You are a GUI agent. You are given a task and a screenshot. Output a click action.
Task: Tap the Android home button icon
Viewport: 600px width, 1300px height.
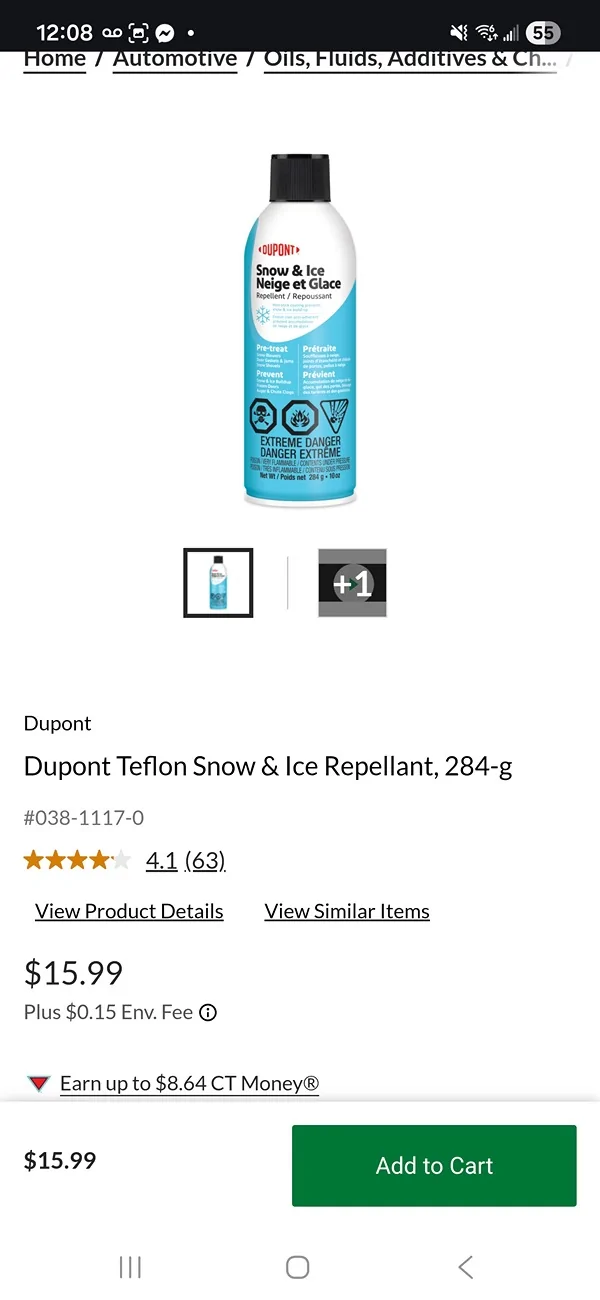point(297,1267)
